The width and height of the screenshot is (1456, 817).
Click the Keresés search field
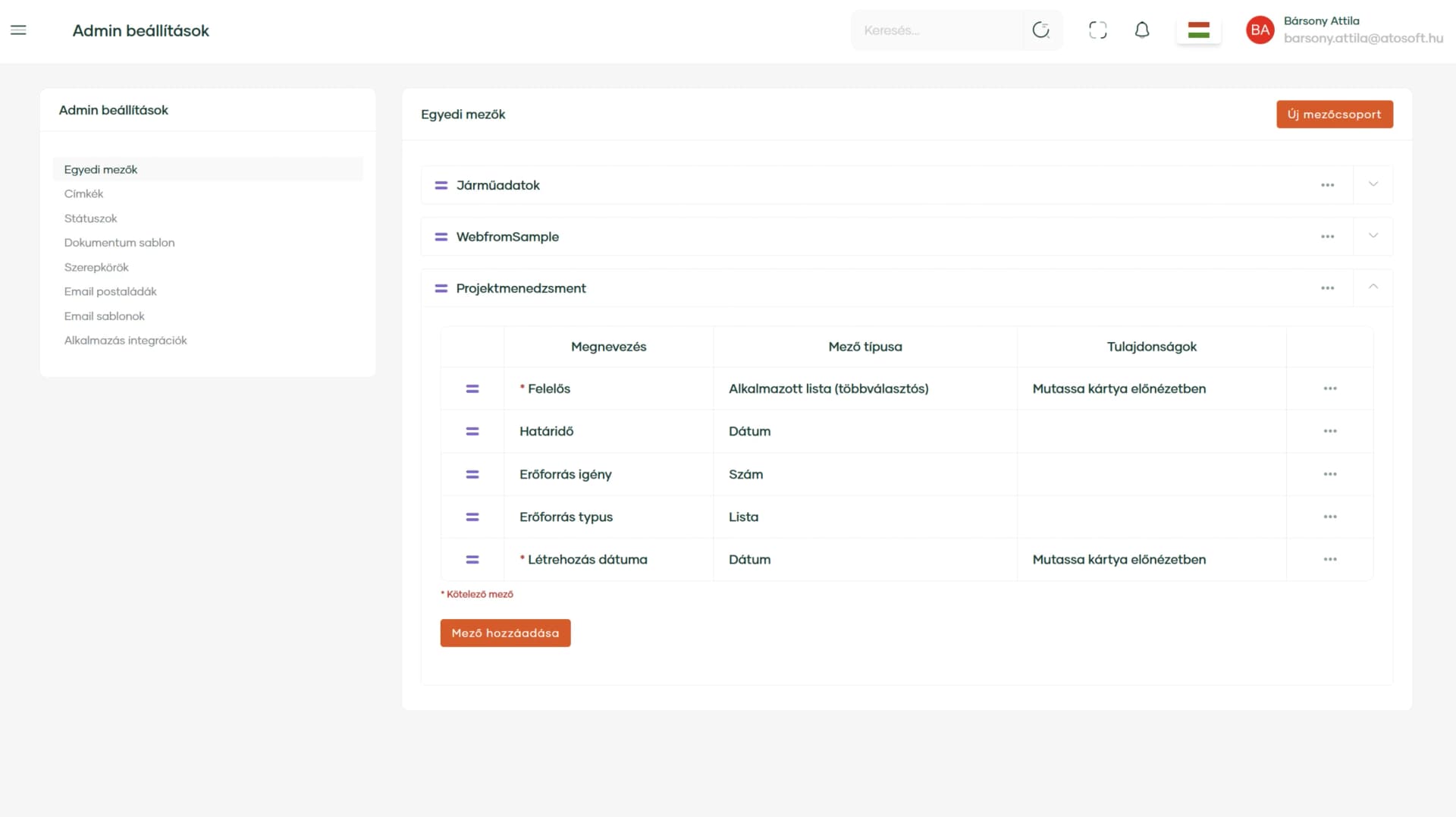pos(937,30)
